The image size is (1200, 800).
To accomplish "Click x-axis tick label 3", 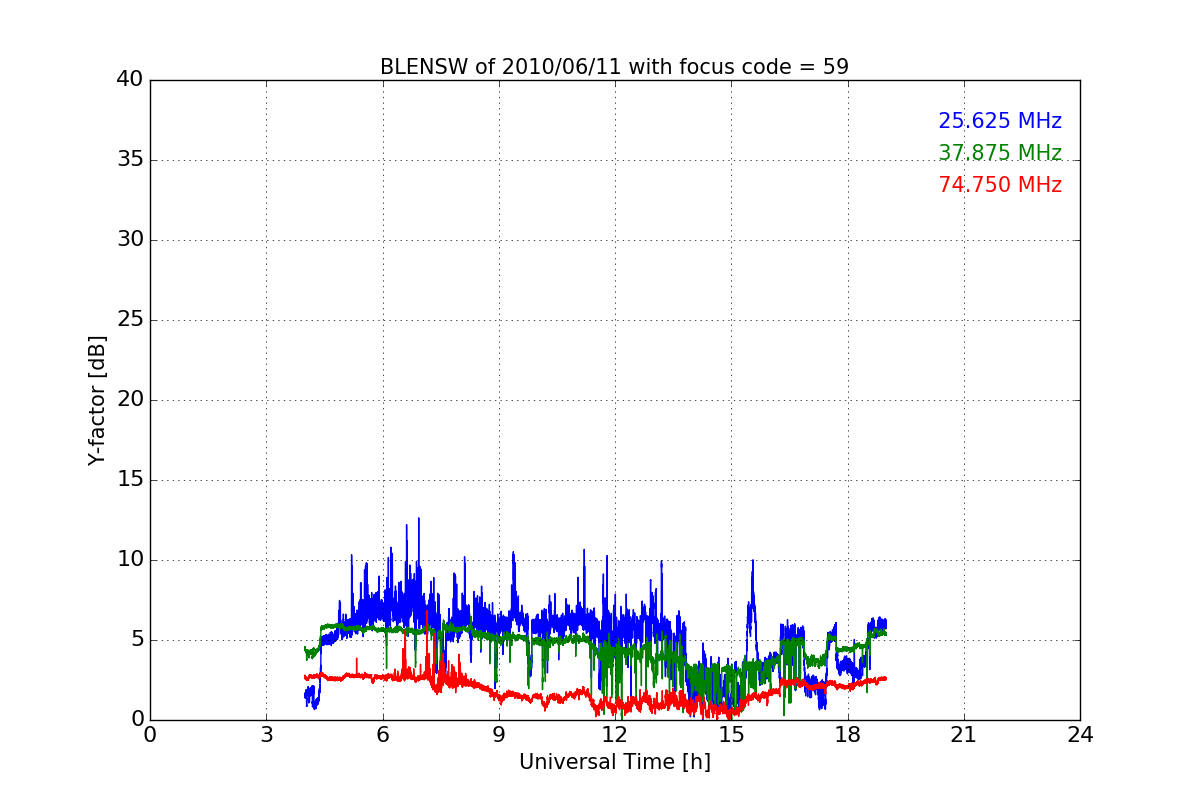I will point(266,734).
